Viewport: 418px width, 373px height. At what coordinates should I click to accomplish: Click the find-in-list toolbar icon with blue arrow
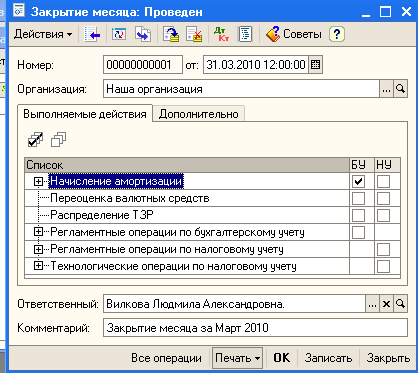pos(92,34)
